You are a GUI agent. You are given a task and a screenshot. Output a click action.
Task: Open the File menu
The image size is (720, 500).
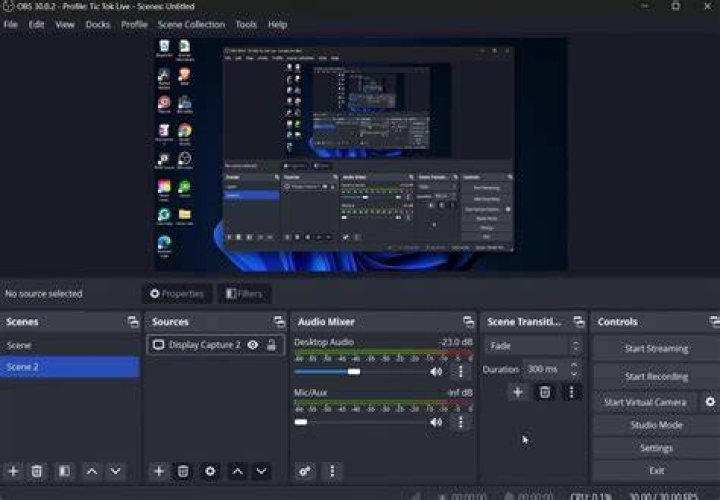point(11,24)
